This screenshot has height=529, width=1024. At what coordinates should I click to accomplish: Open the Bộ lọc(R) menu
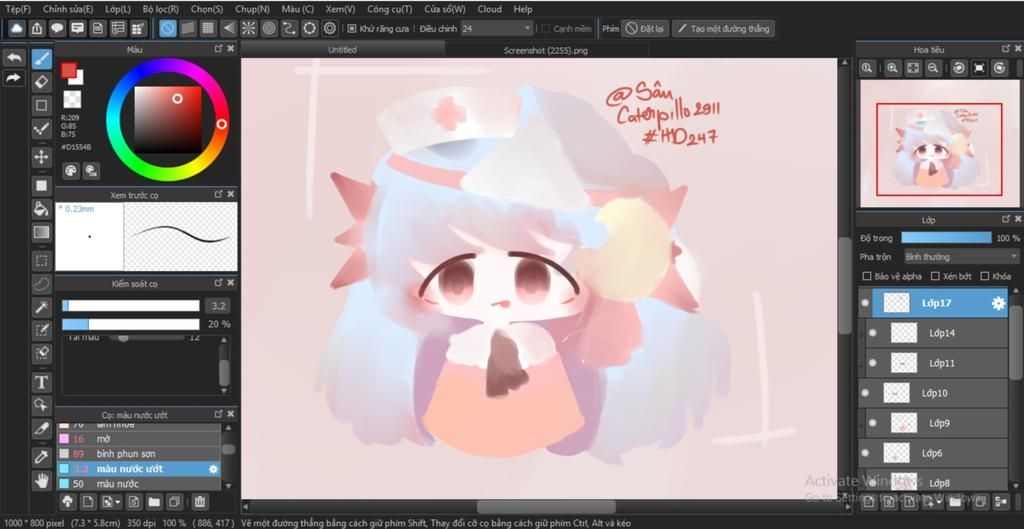pyautogui.click(x=161, y=9)
